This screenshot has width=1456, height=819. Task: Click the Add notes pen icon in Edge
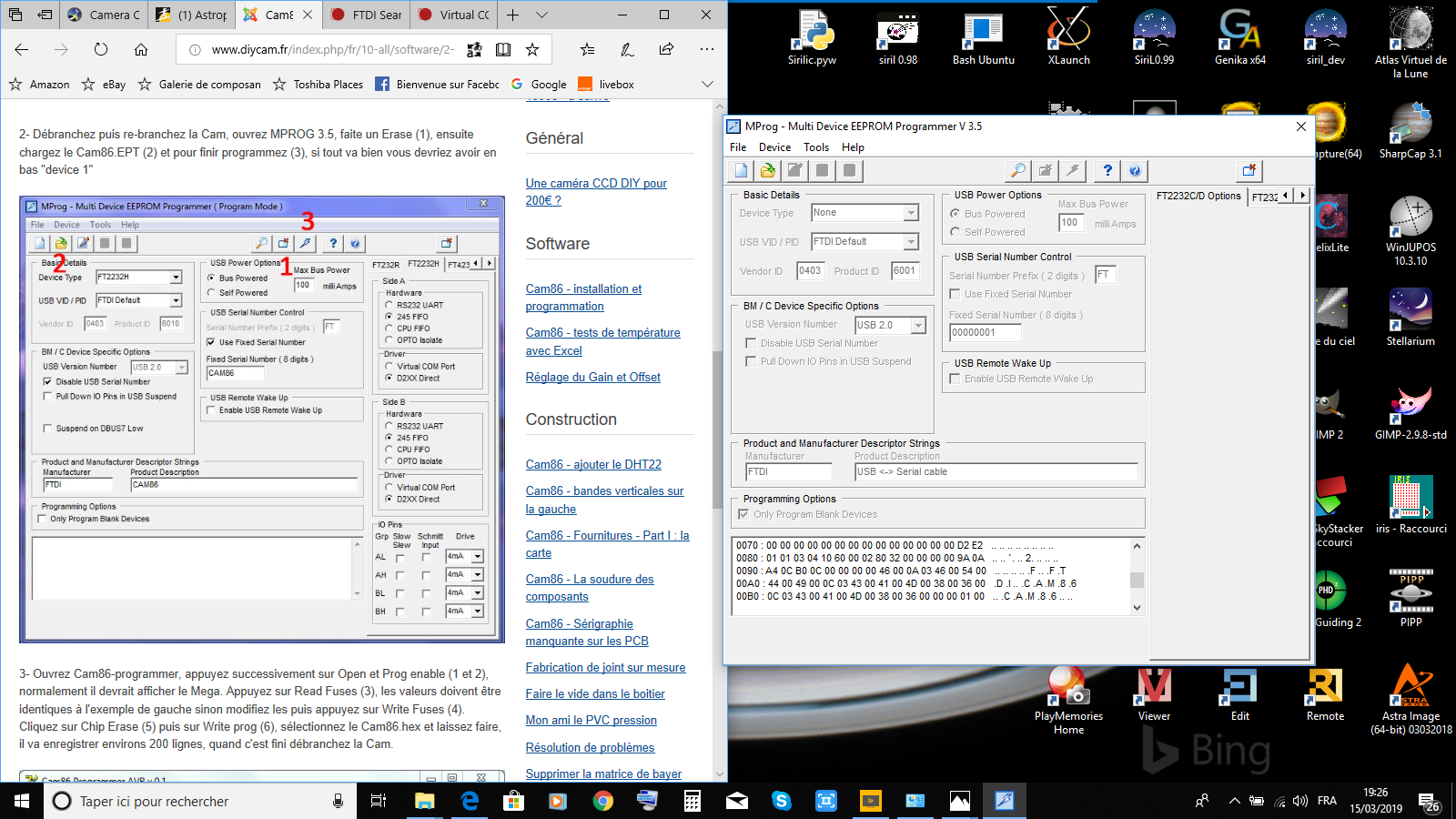(627, 49)
